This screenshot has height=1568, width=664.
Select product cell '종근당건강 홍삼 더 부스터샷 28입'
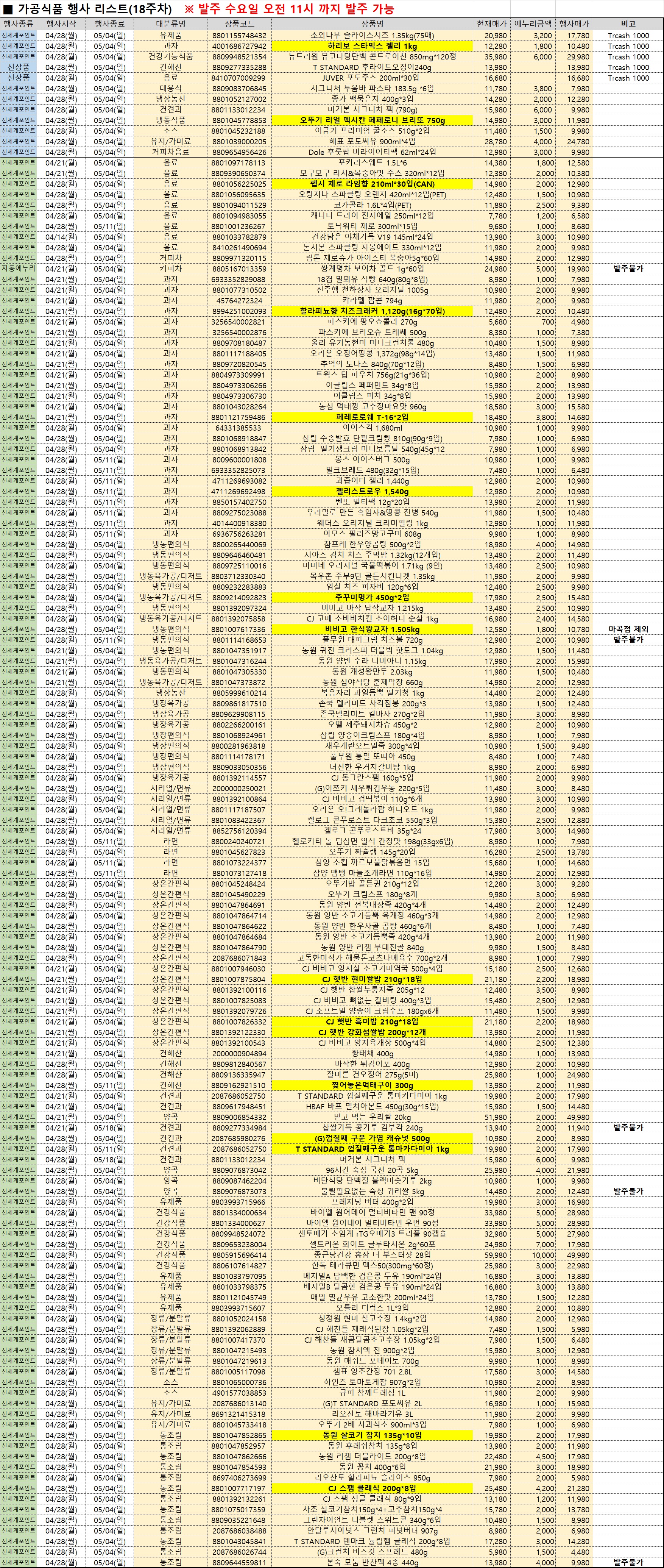click(x=373, y=1254)
